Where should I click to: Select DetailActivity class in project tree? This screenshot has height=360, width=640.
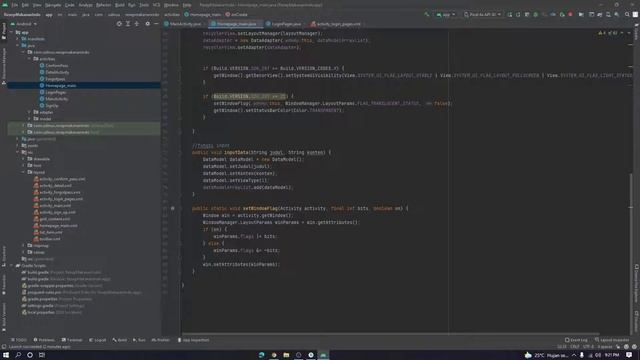tap(57, 72)
